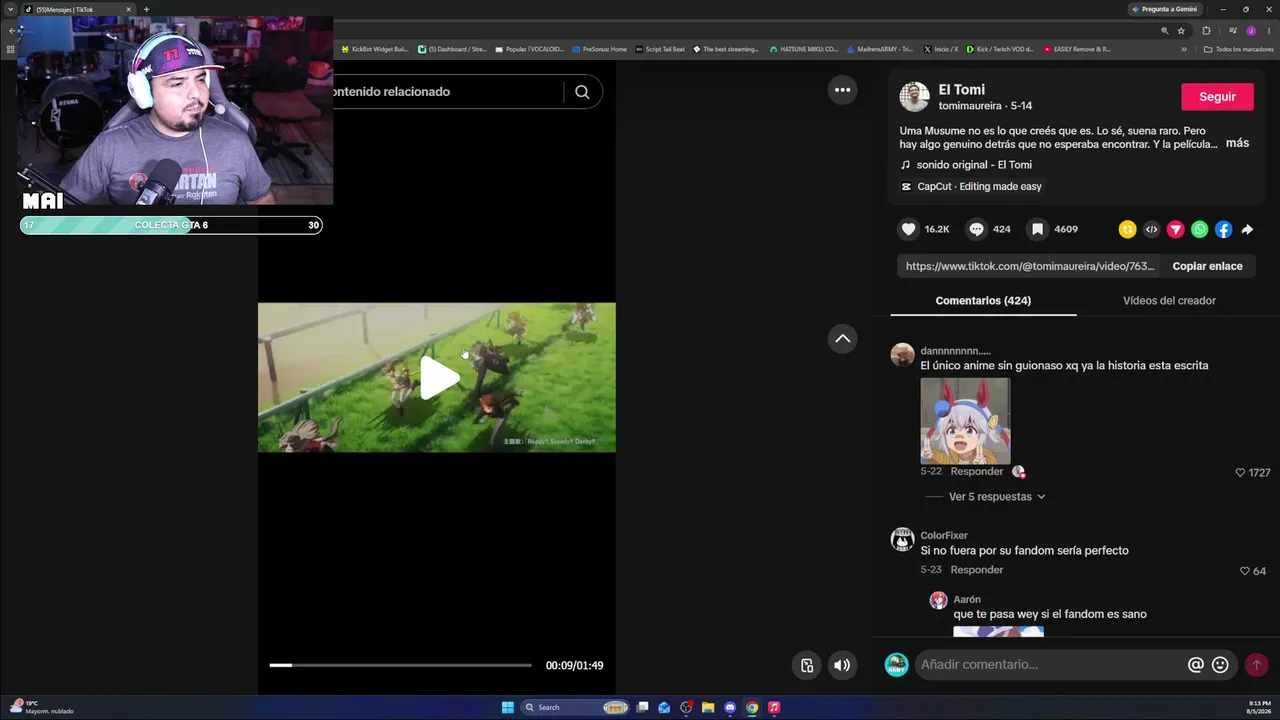Switch to the Vídeos del creador tab
1280x720 pixels.
click(1169, 300)
